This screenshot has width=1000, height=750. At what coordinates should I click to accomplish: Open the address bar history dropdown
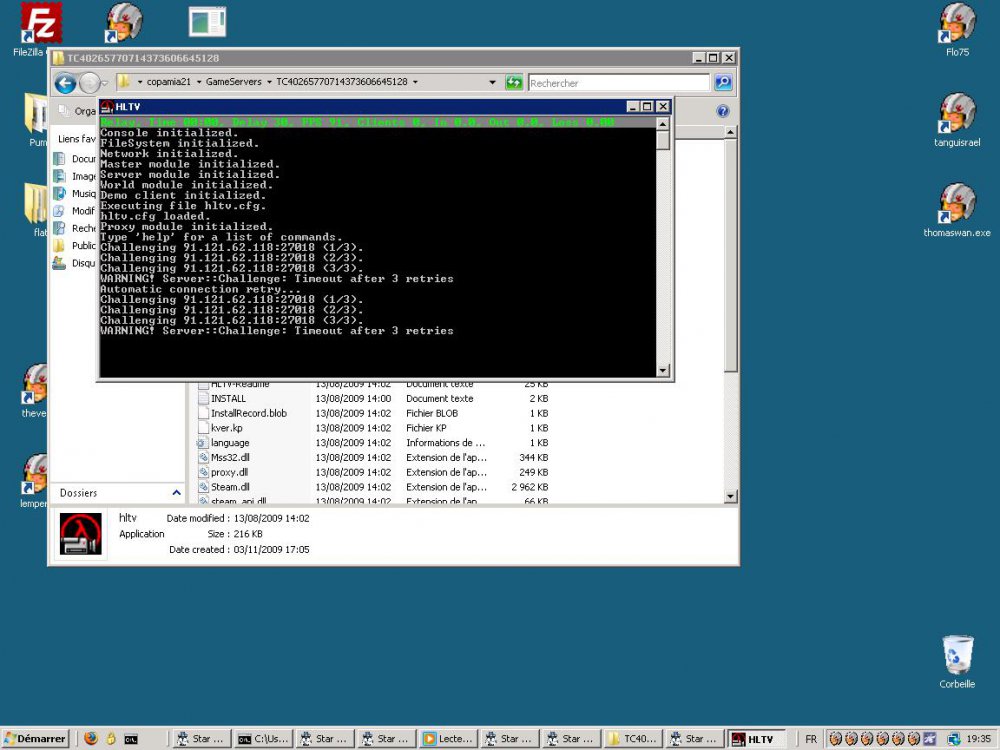[x=493, y=83]
